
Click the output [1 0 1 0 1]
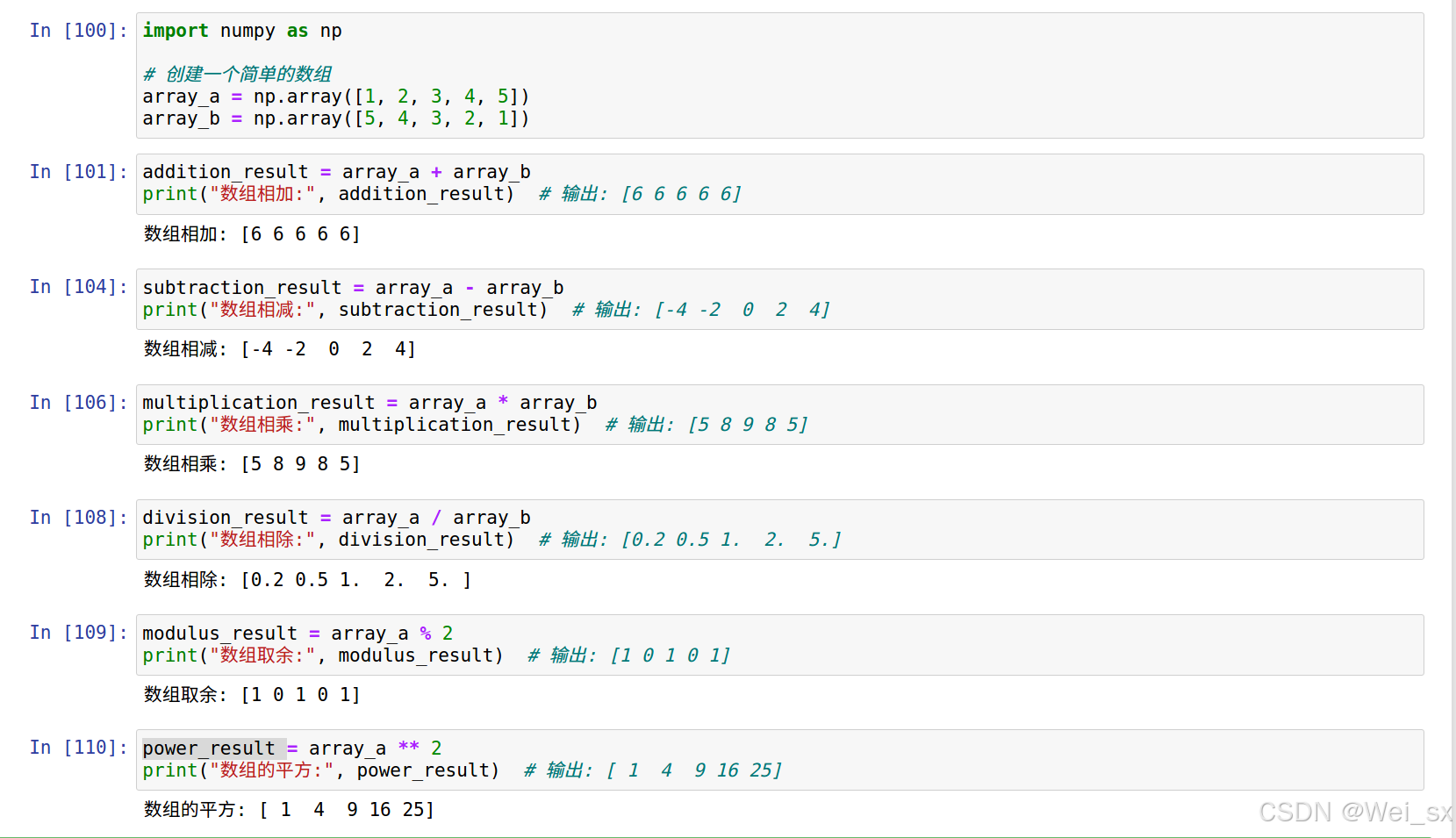[x=252, y=695]
